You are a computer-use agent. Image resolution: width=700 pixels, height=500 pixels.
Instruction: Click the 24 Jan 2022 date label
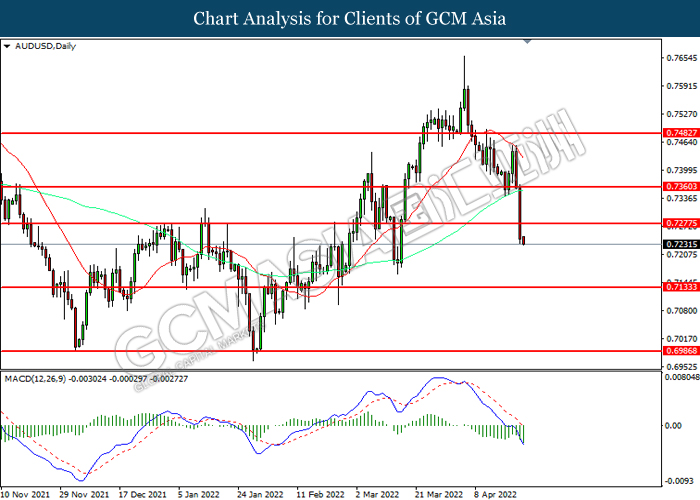(x=260, y=495)
